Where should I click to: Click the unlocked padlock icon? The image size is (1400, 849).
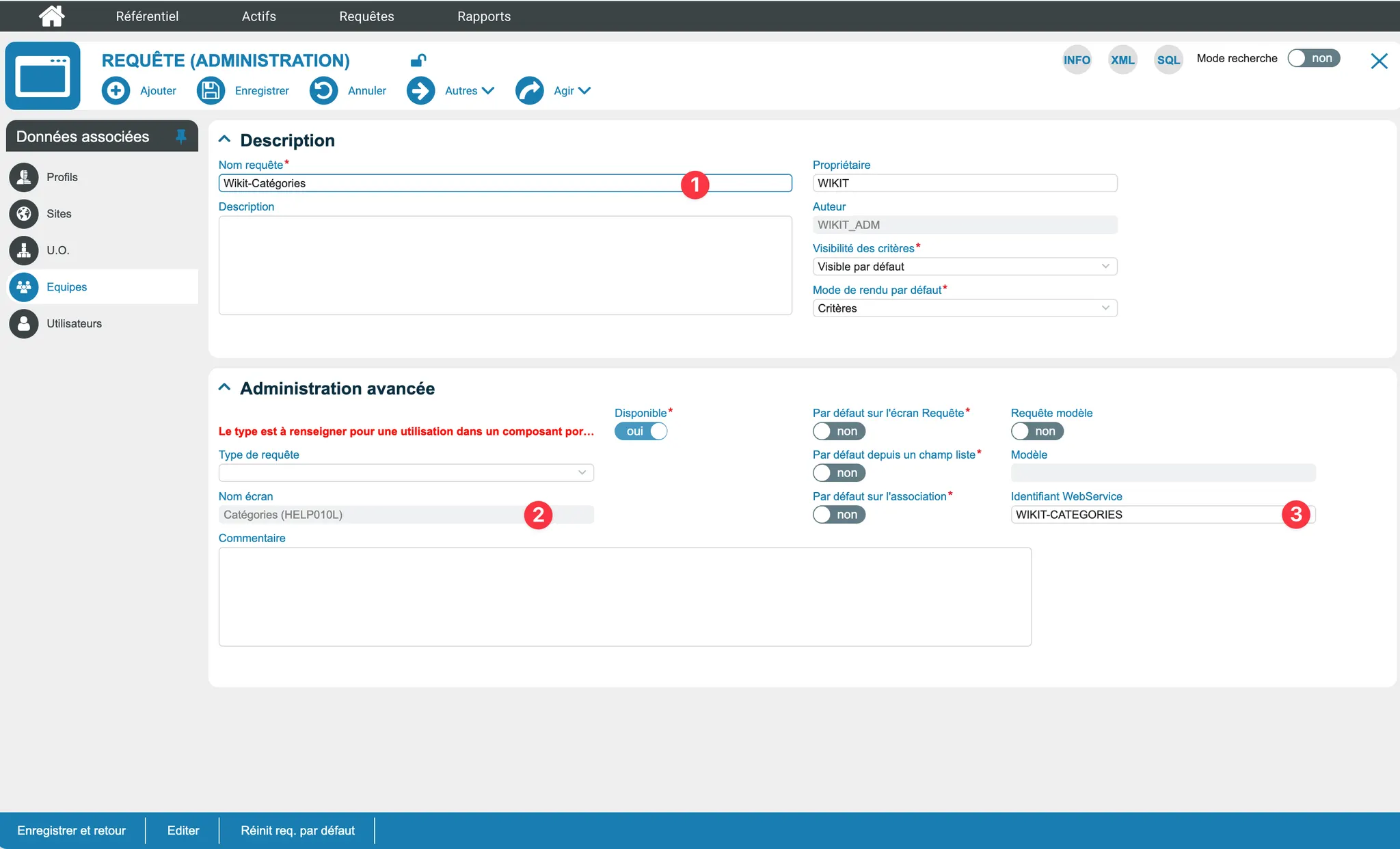pos(418,60)
